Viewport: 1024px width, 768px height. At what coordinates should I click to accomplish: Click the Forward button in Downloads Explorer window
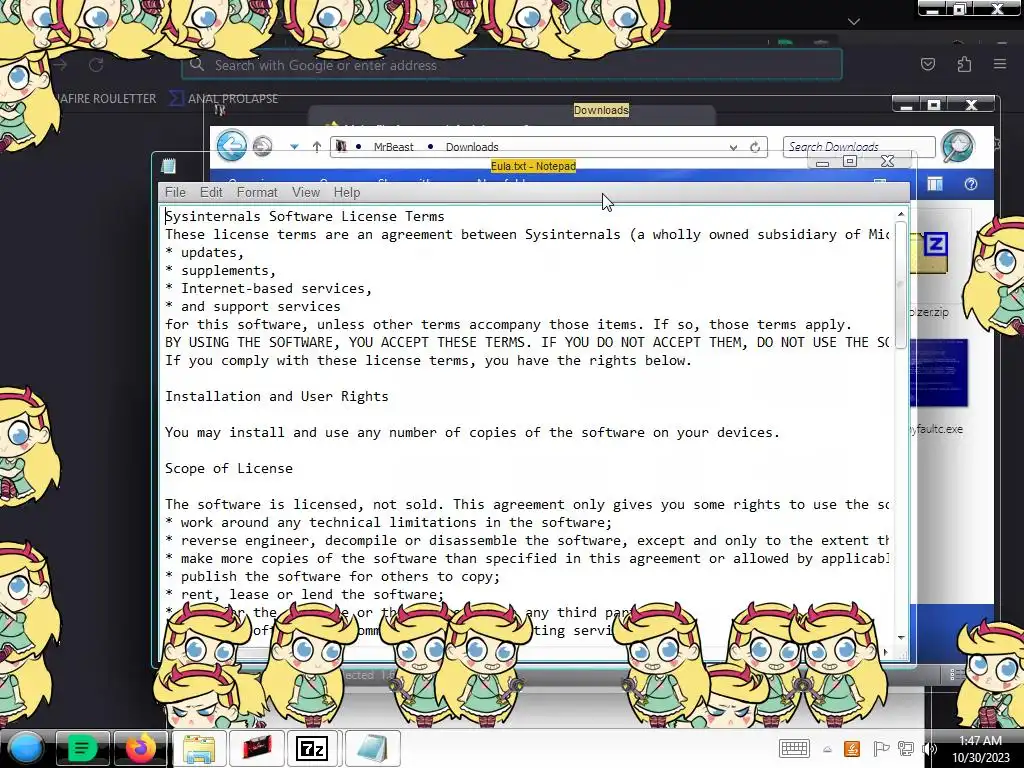point(263,146)
